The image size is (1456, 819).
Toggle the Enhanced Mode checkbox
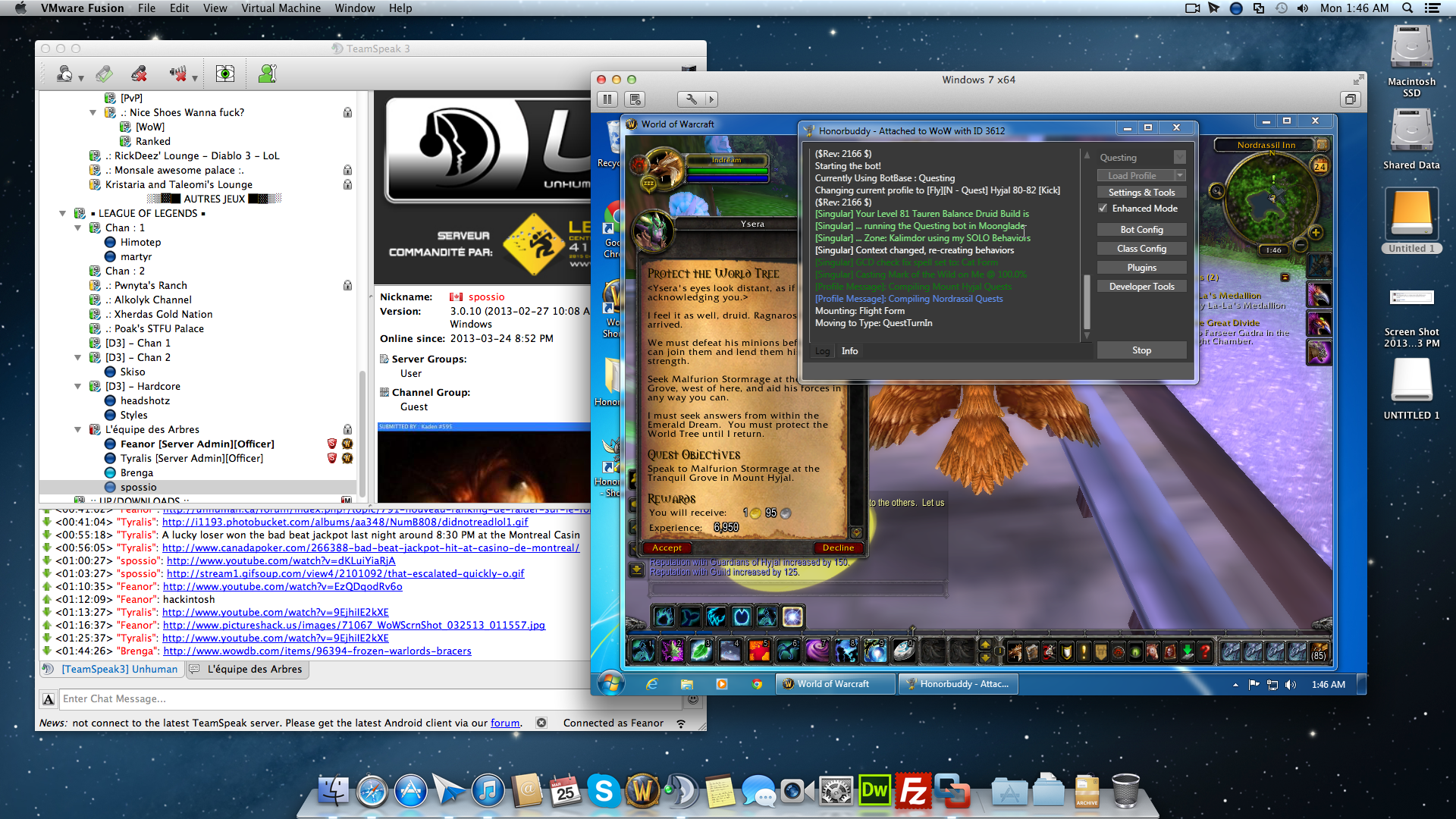coord(1103,209)
